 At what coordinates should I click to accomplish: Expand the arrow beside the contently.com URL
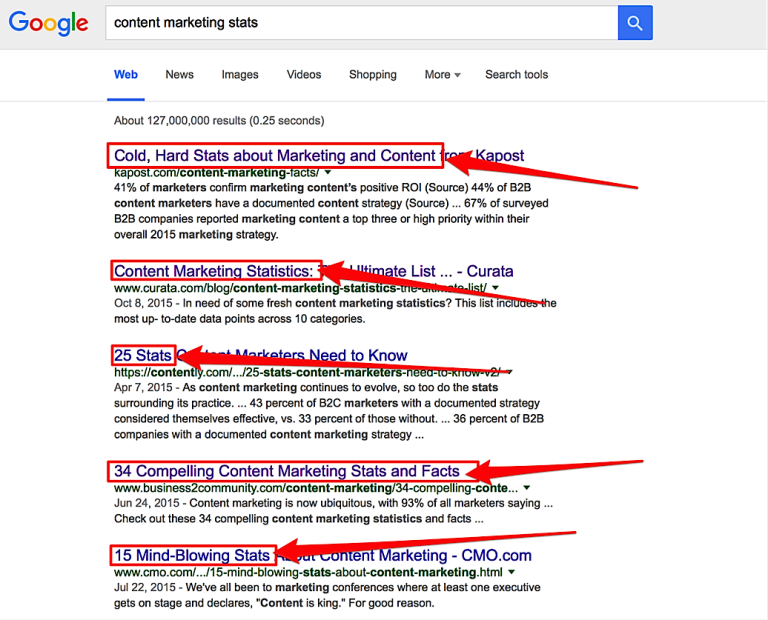(x=509, y=372)
